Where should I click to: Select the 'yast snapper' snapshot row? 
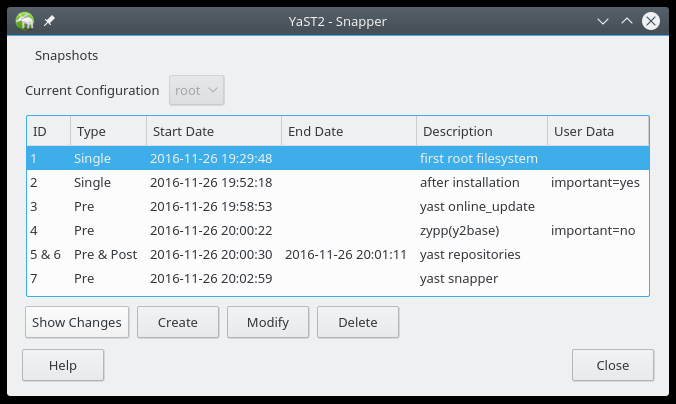click(x=337, y=278)
